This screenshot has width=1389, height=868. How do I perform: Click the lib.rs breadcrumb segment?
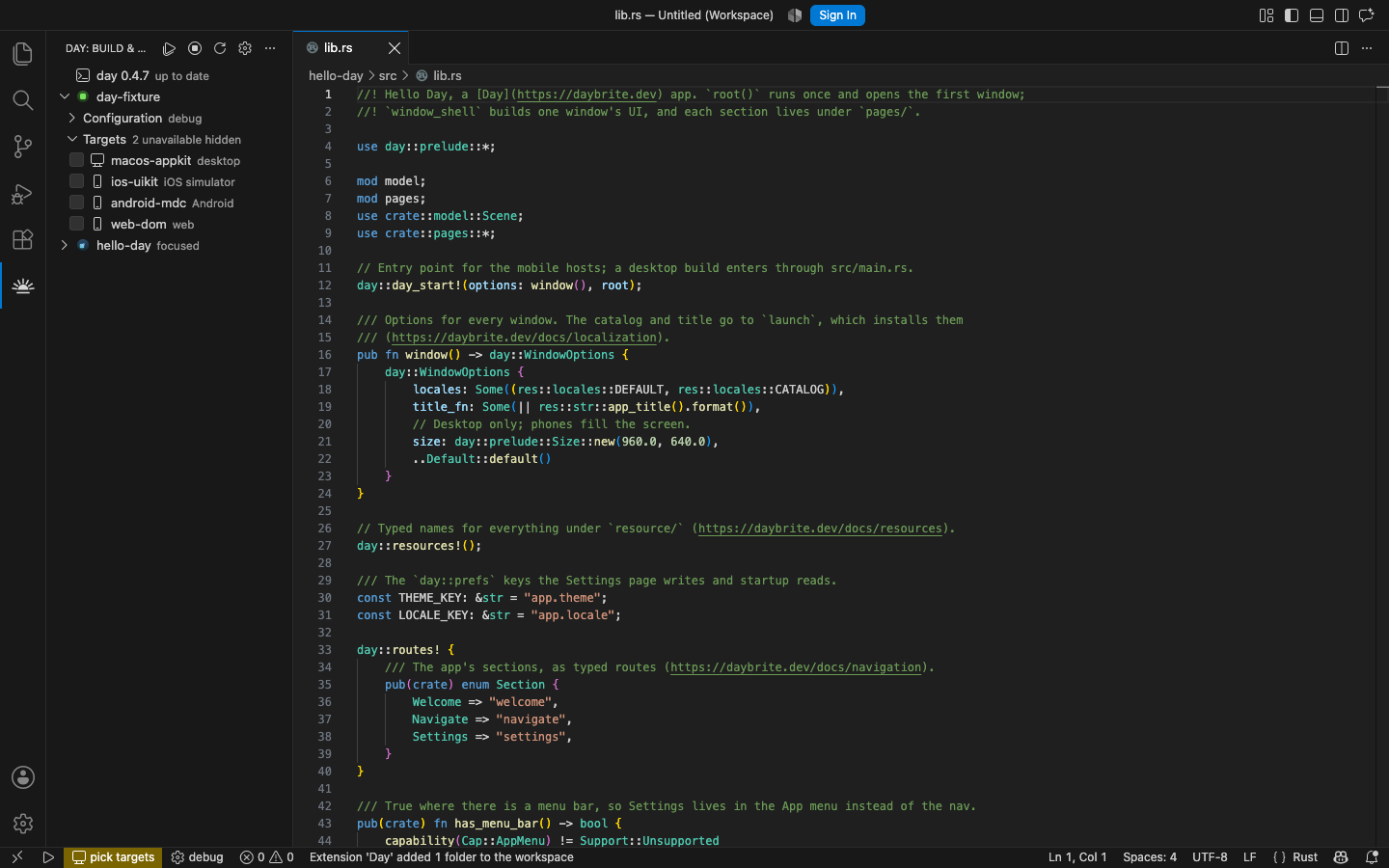[x=448, y=75]
